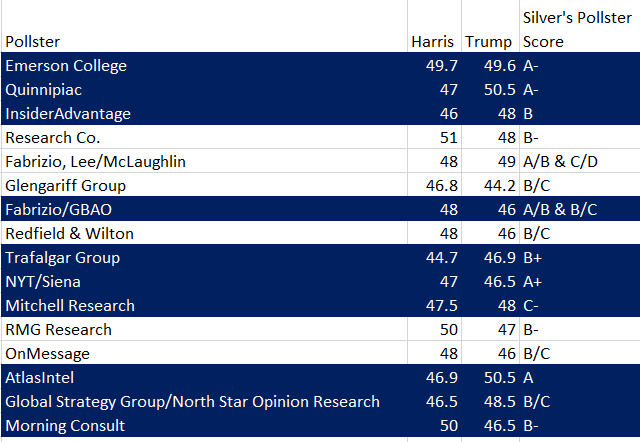Select NYT/Siena score cell A+
Image resolution: width=640 pixels, height=442 pixels.
pyautogui.click(x=580, y=281)
